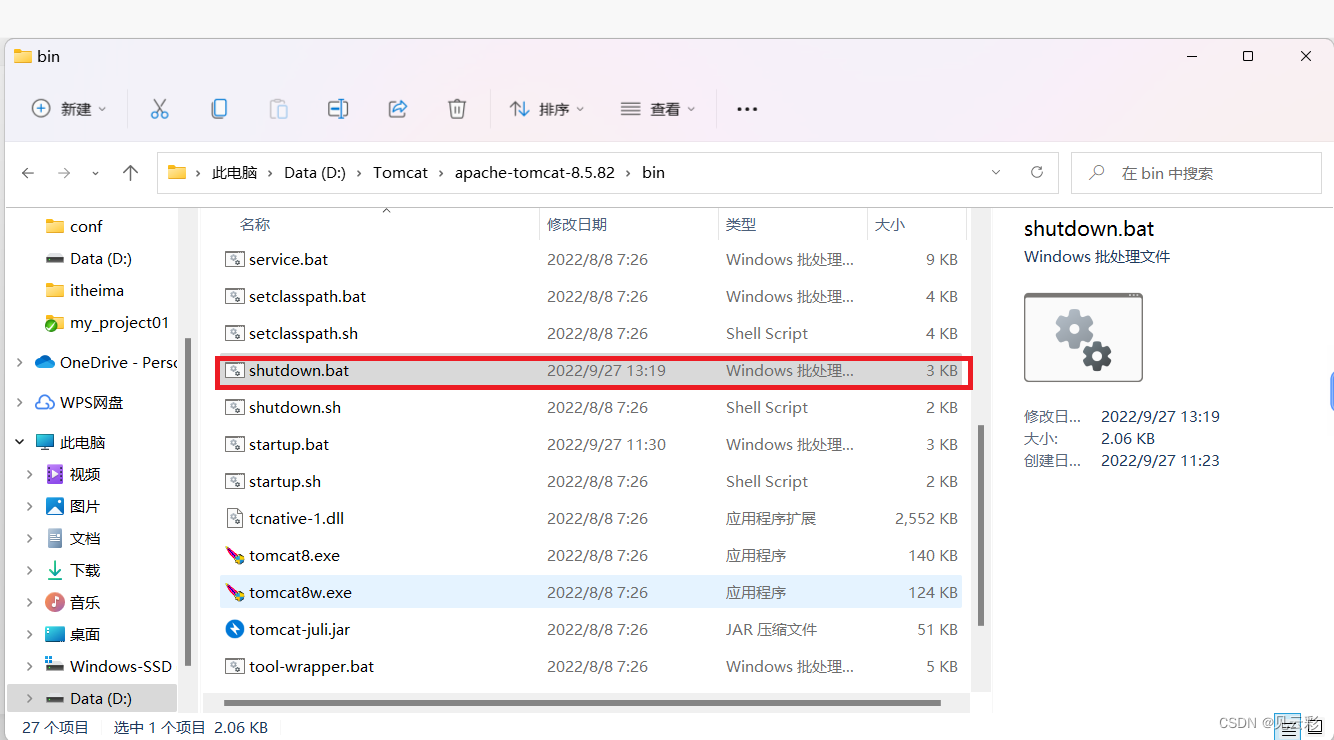
Task: Open the 查看 (View) dropdown
Action: [657, 109]
